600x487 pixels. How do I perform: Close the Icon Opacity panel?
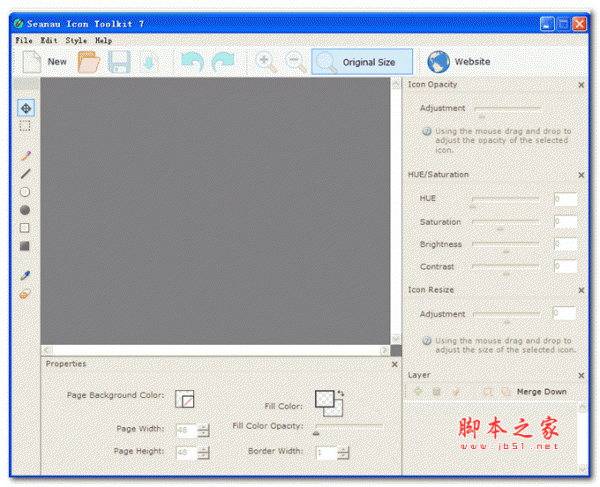coord(581,85)
